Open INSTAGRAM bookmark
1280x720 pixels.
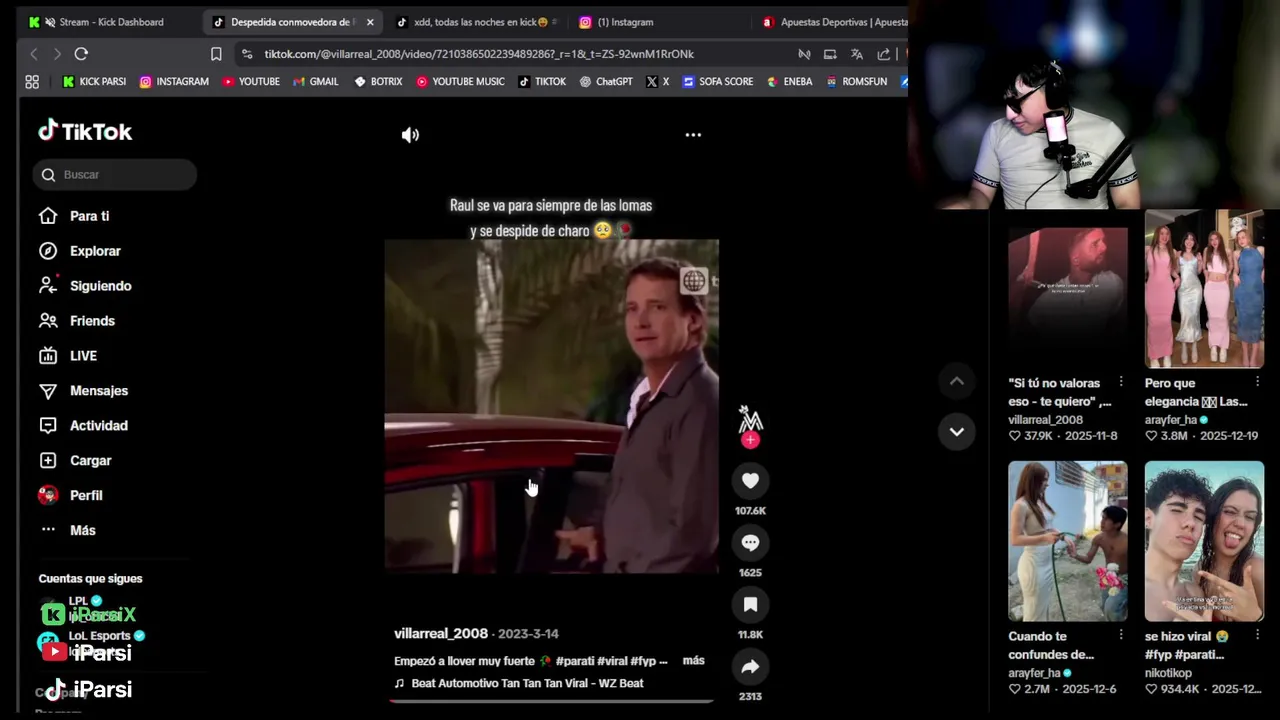174,82
